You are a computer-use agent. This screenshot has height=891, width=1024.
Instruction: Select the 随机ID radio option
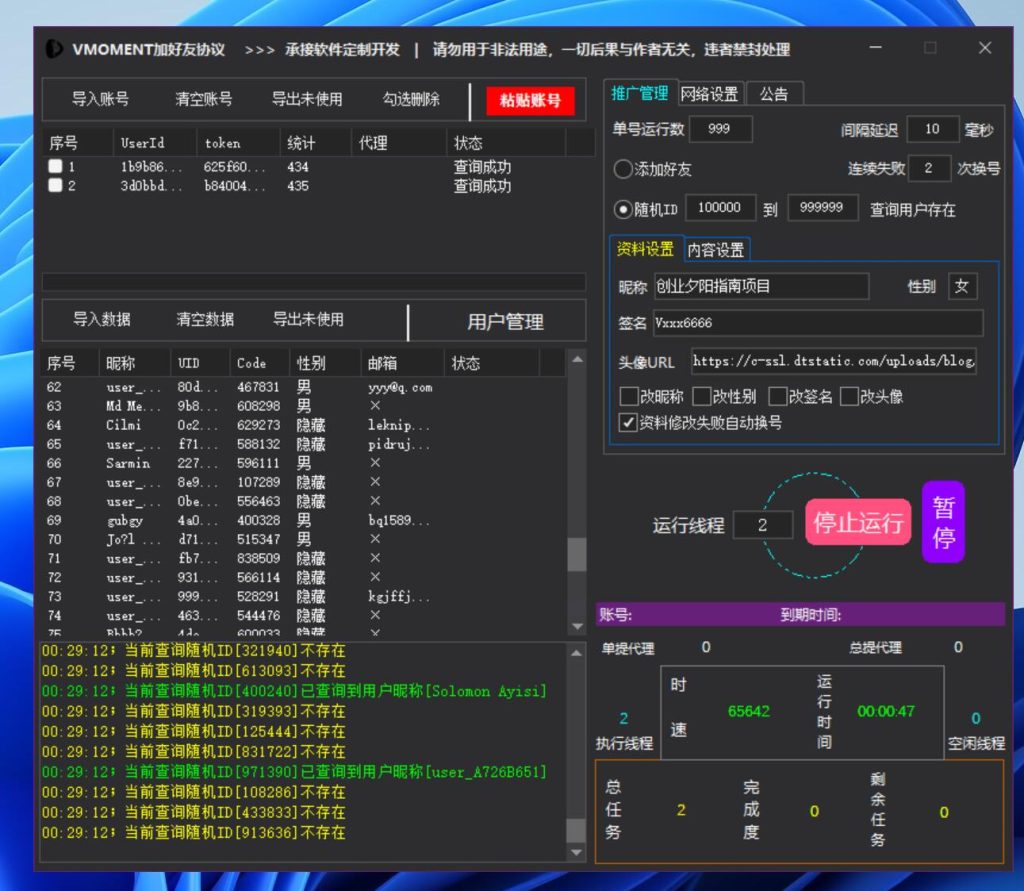[623, 209]
